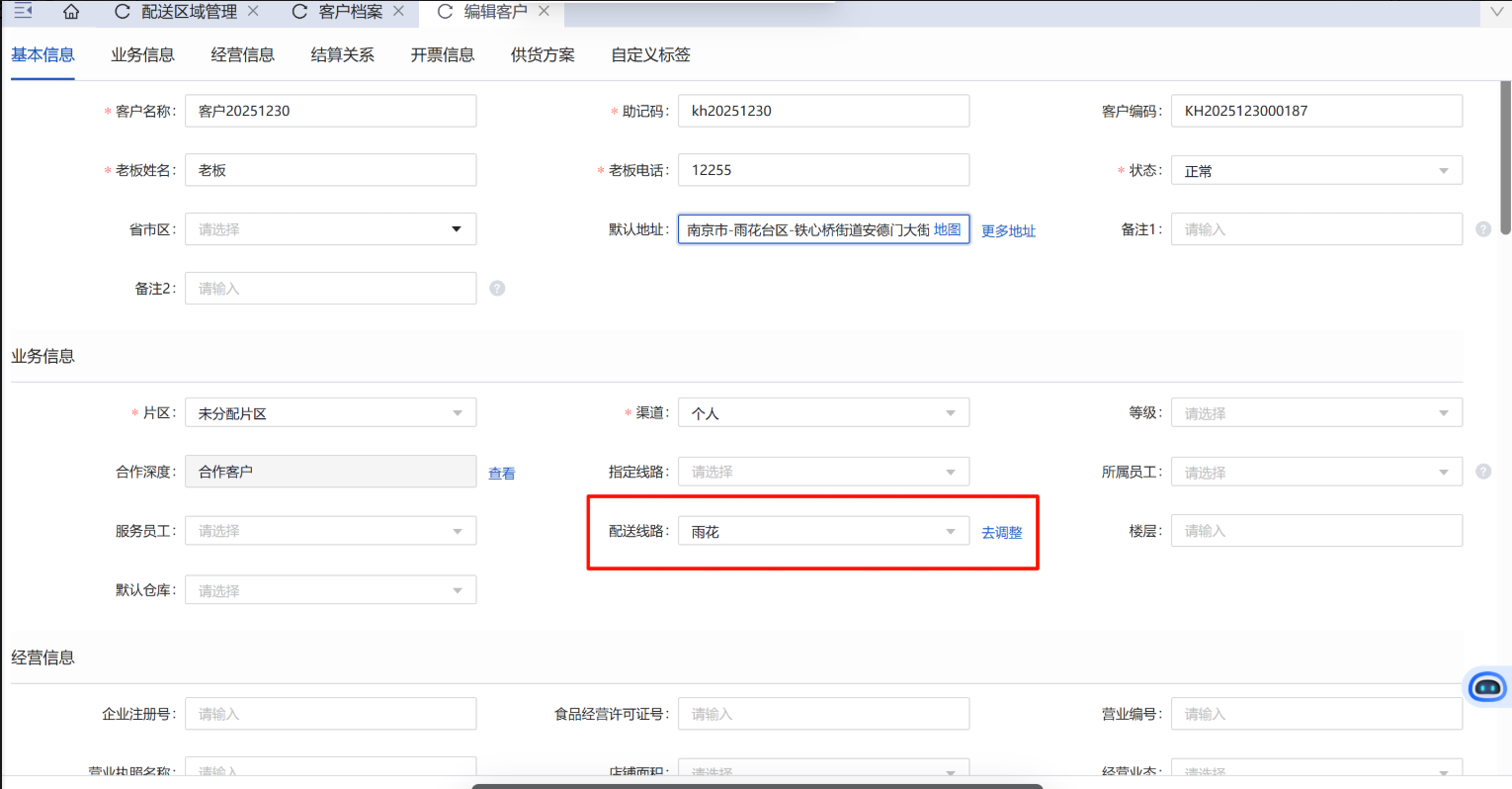1512x789 pixels.
Task: Click the 地图 link in default address
Action: 947,229
